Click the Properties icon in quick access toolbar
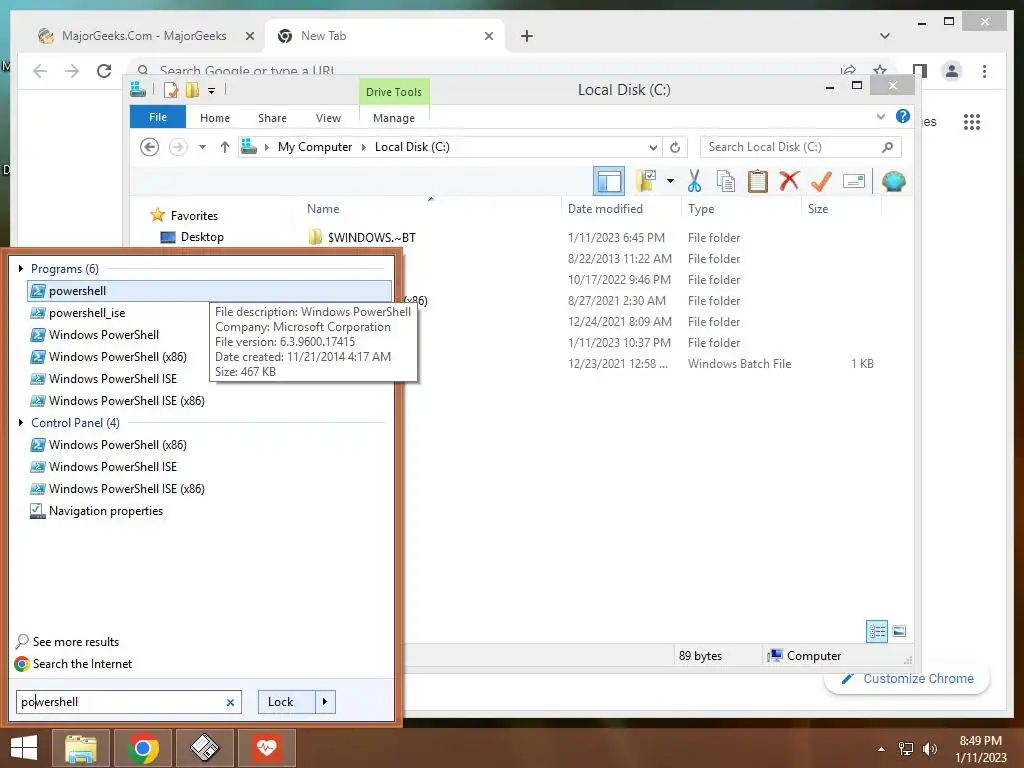The width and height of the screenshot is (1024, 768). pyautogui.click(x=170, y=90)
